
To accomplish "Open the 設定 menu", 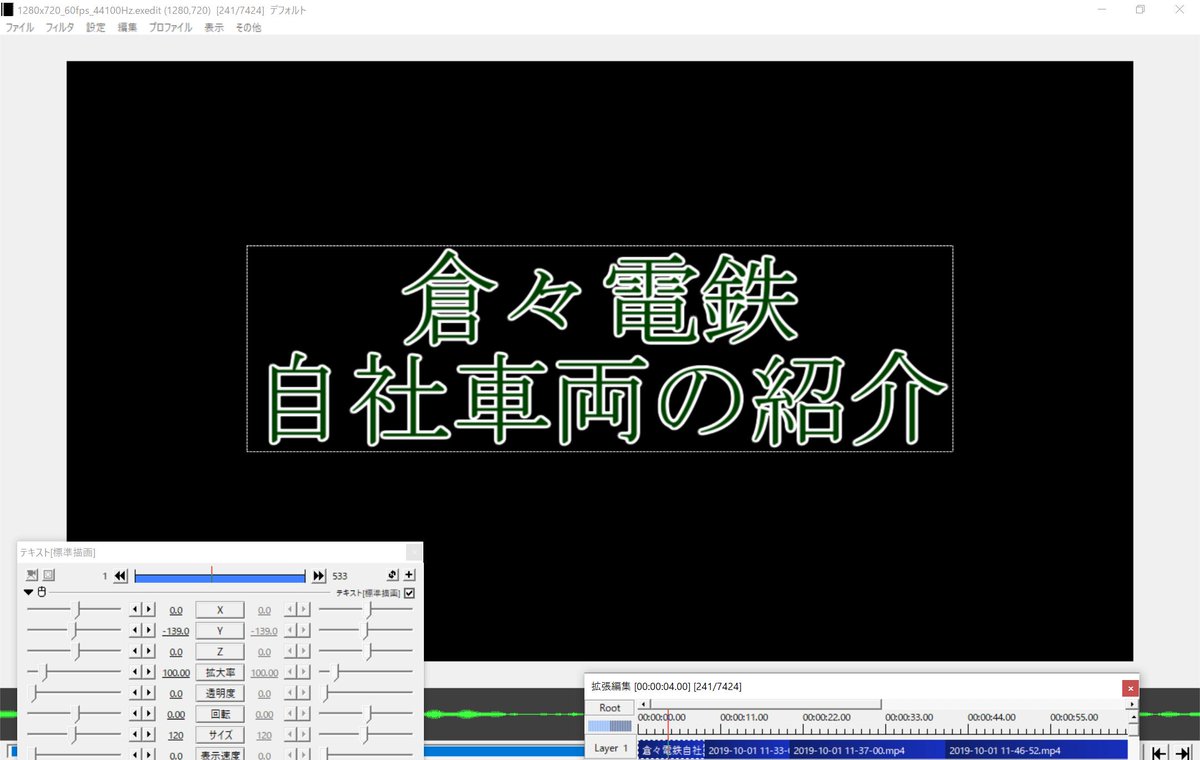I will (x=96, y=28).
